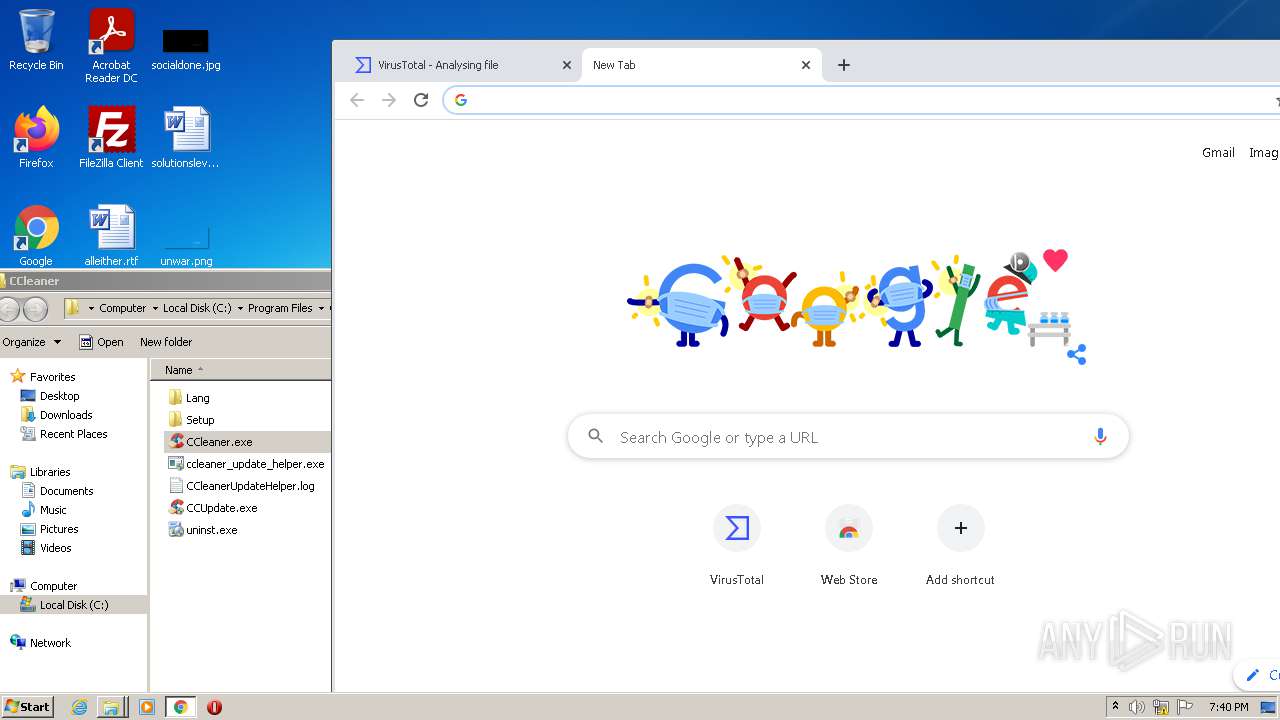Select Recent Places in navigation pane

(x=64, y=434)
